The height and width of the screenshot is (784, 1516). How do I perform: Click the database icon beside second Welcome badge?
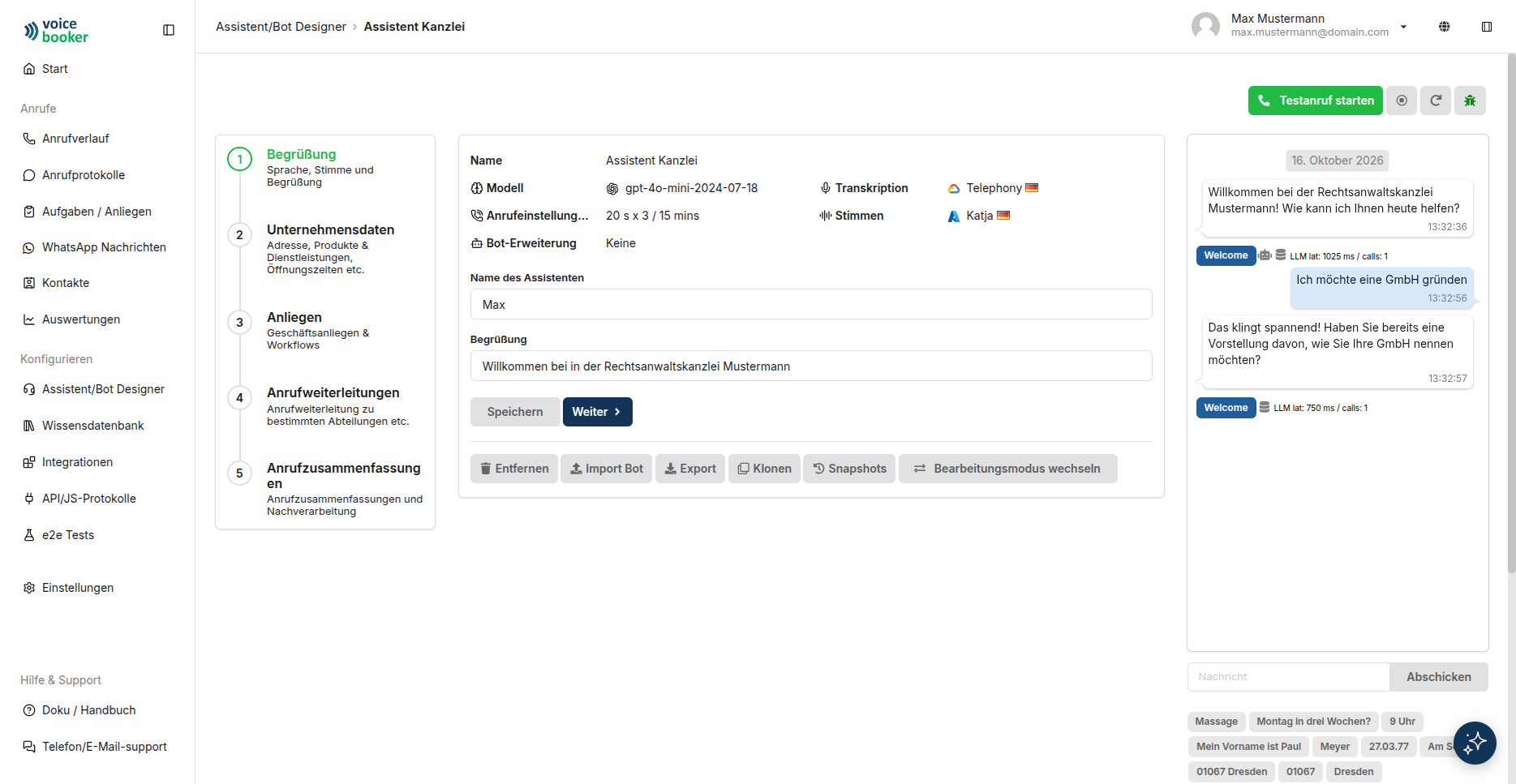[1265, 408]
